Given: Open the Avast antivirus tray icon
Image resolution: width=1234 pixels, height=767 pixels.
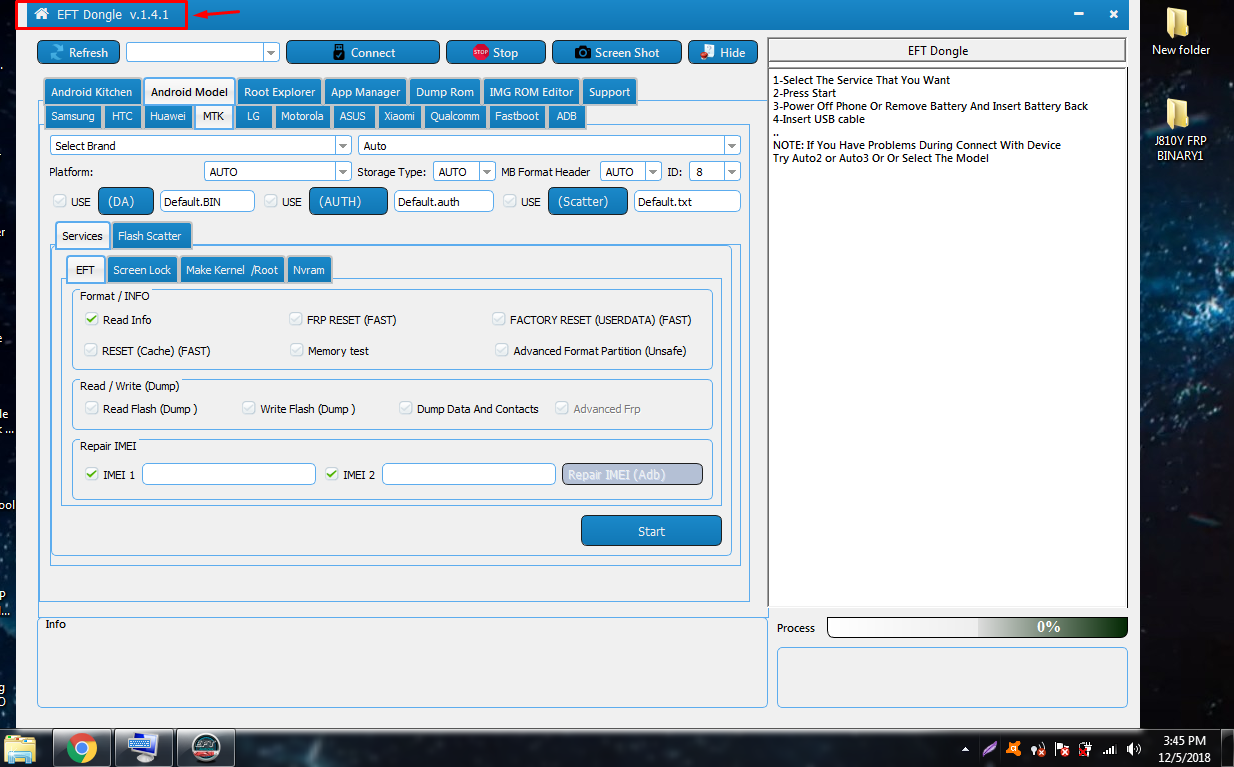Looking at the screenshot, I should [1014, 748].
